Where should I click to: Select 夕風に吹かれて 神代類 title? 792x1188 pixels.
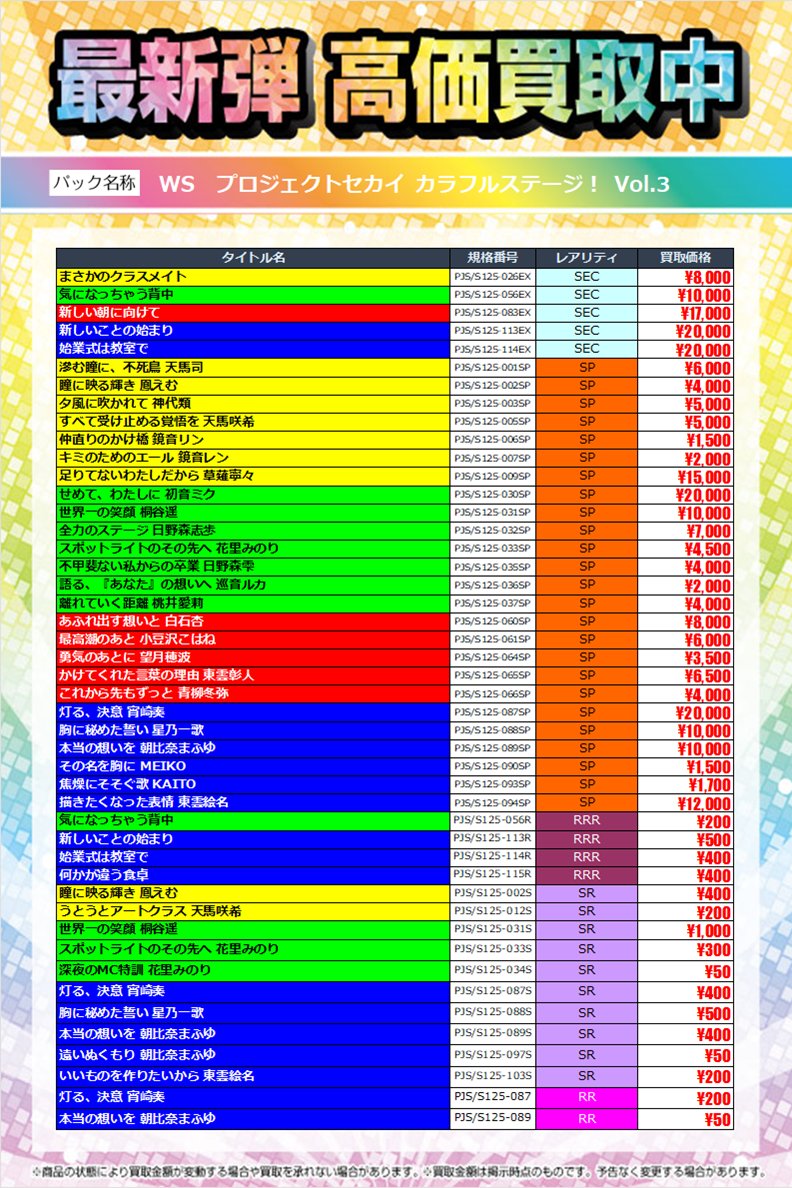coord(125,403)
